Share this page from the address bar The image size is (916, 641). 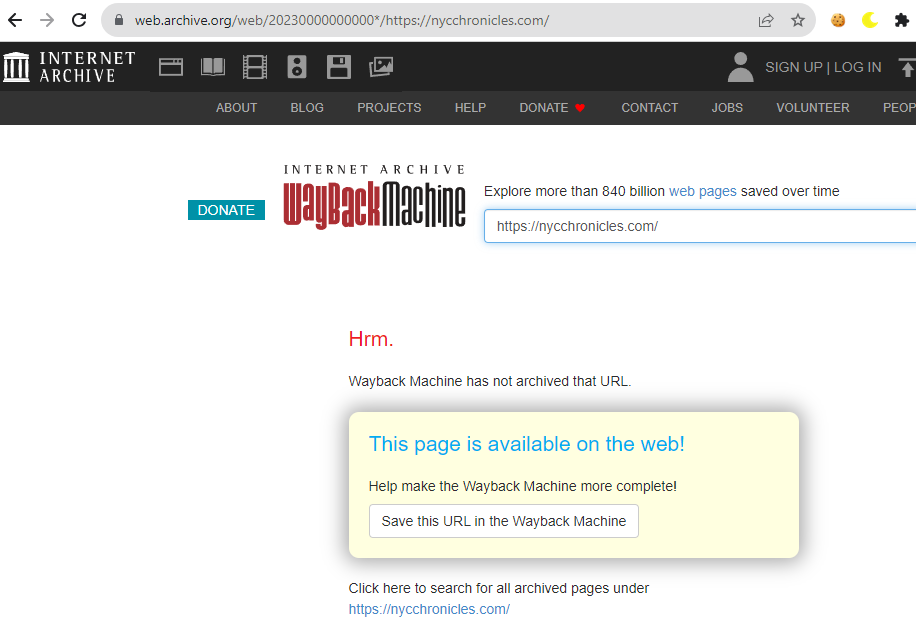766,20
